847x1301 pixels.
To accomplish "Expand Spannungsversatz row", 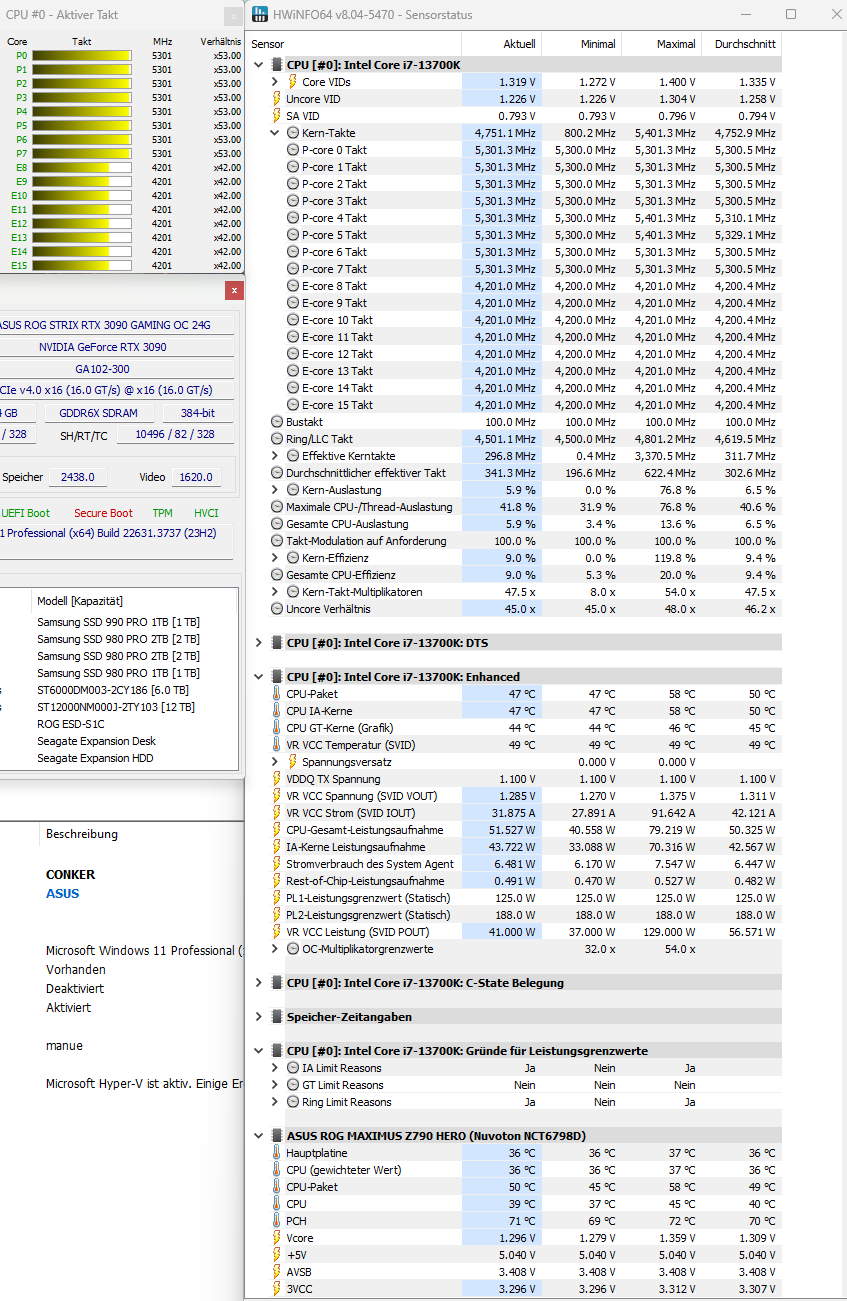I will pos(275,762).
